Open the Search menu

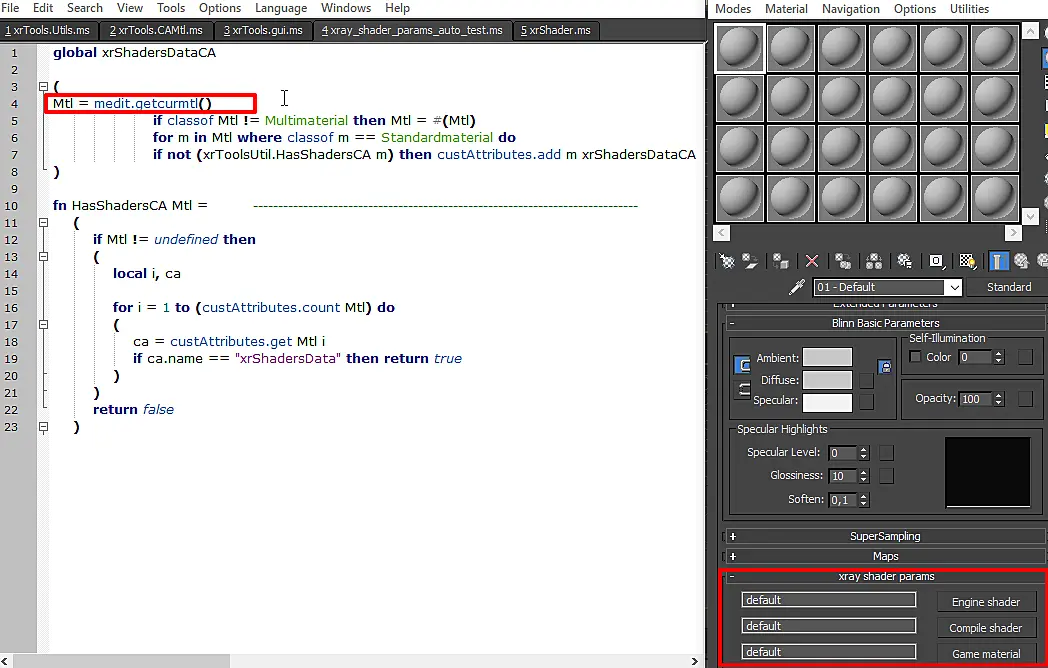85,8
